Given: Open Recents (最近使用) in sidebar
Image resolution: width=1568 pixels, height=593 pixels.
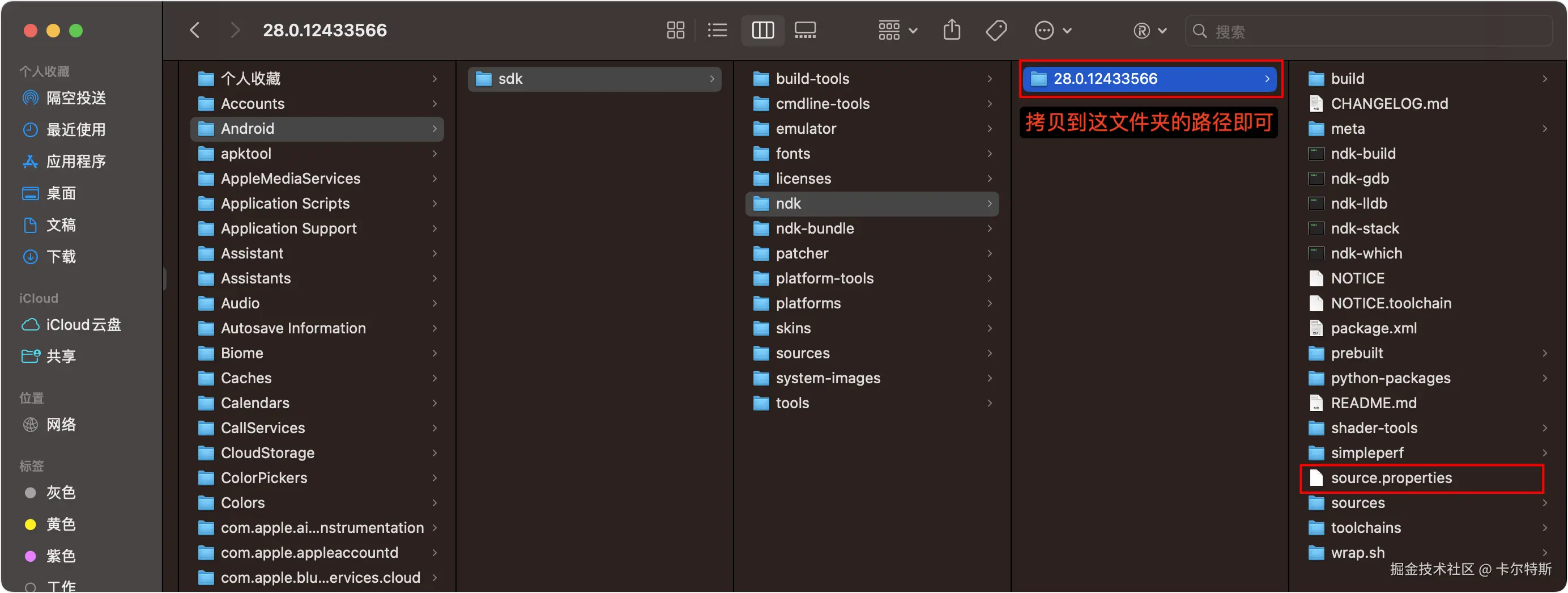Looking at the screenshot, I should click(64, 130).
